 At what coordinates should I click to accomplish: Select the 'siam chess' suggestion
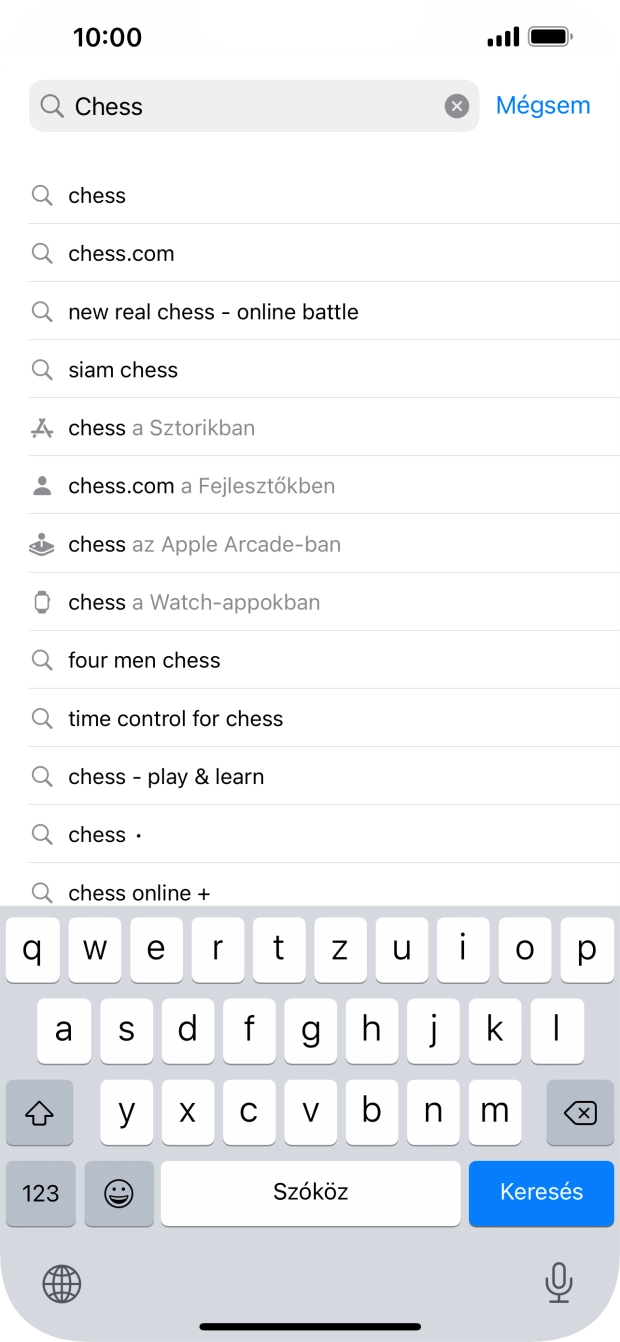pos(123,369)
